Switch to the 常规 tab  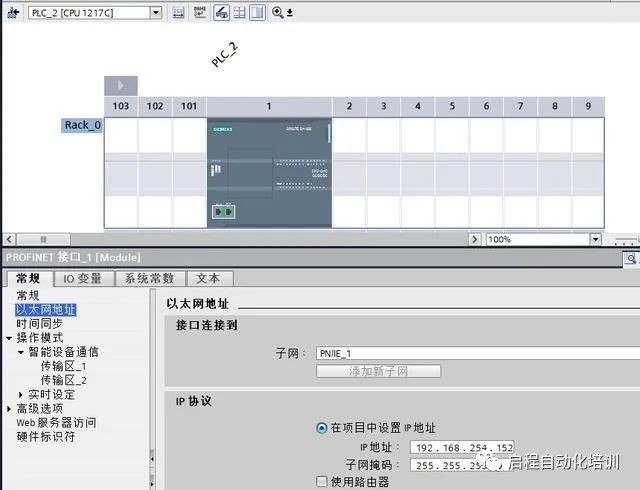point(28,278)
